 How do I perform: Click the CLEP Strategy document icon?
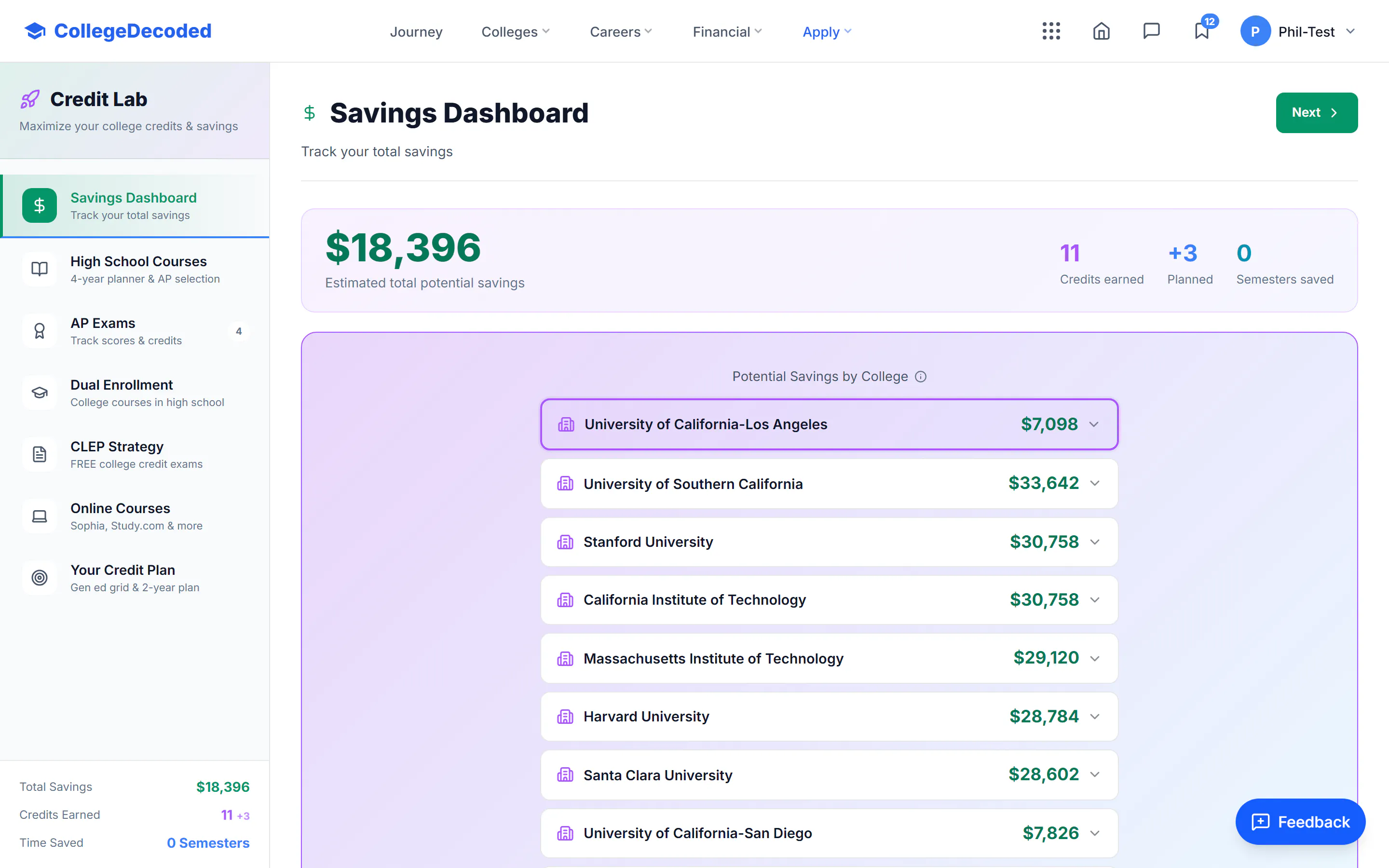40,454
